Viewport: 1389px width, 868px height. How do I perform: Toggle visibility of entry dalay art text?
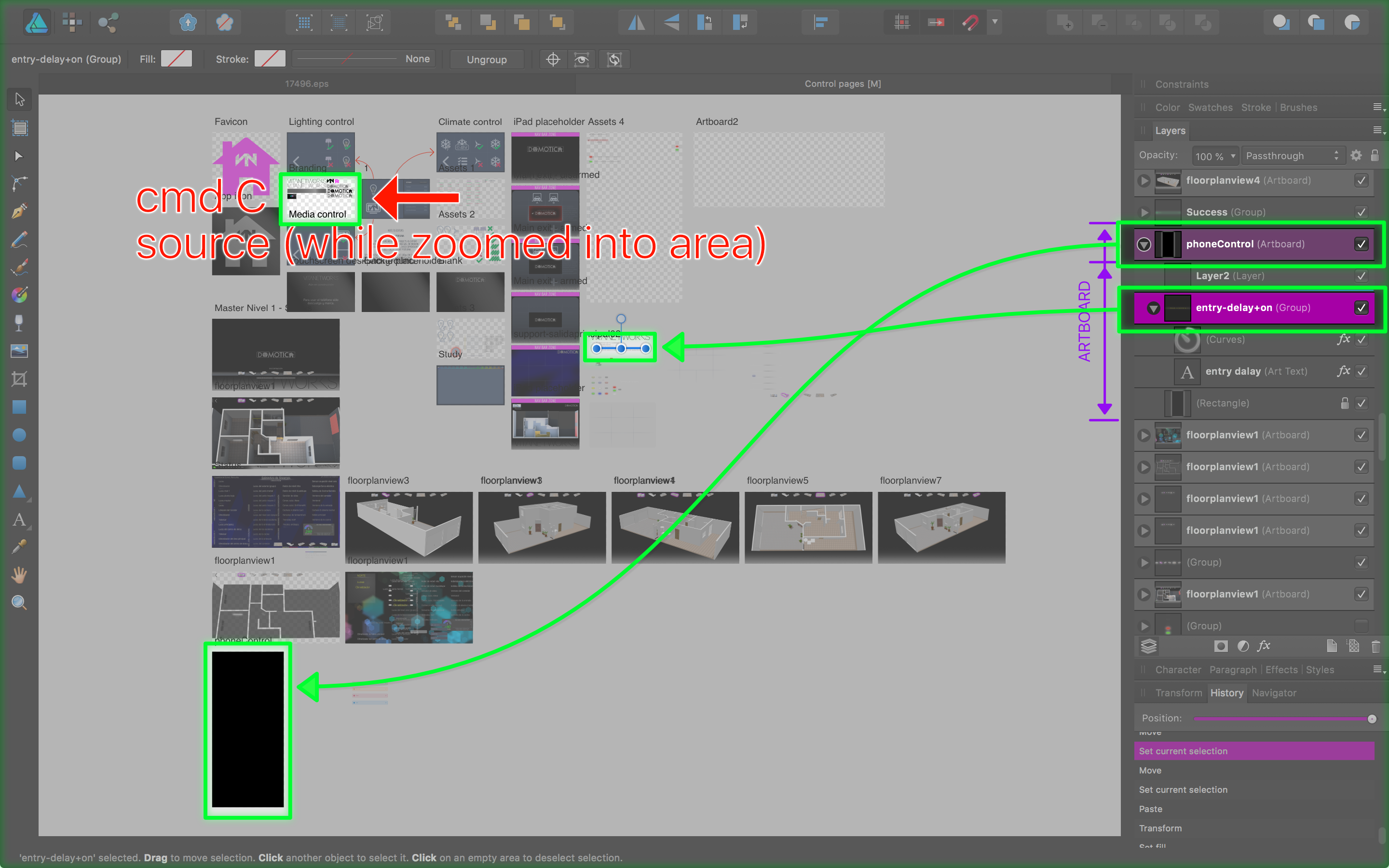tap(1361, 372)
